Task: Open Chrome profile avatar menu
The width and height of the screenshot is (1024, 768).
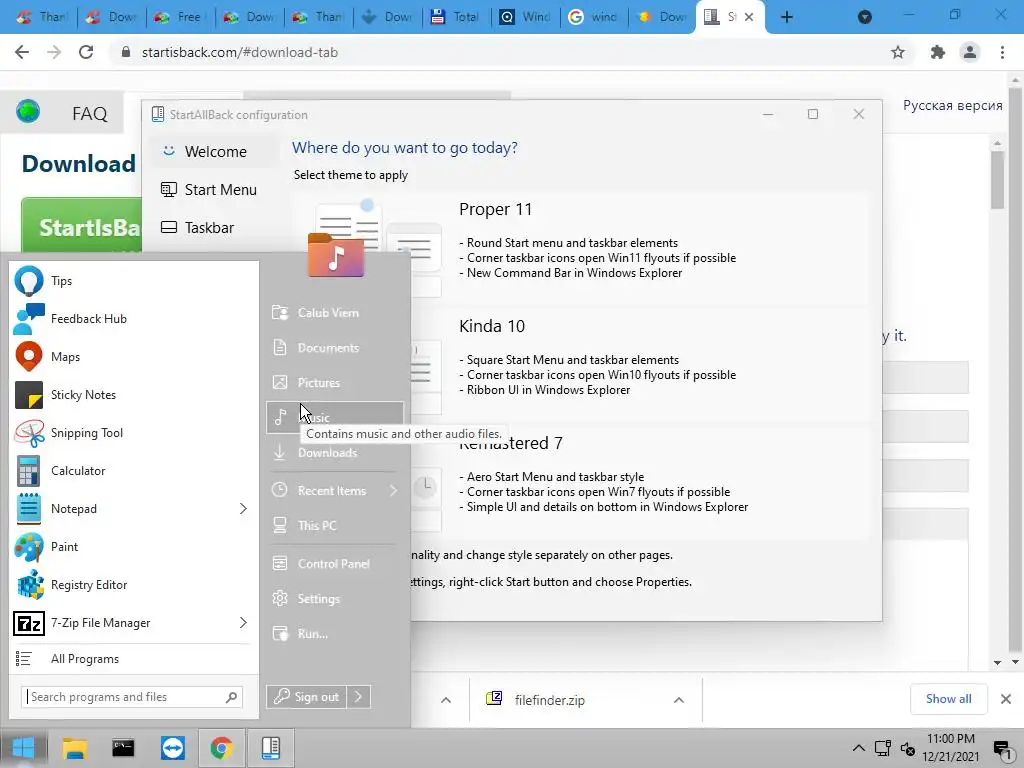Action: (970, 52)
